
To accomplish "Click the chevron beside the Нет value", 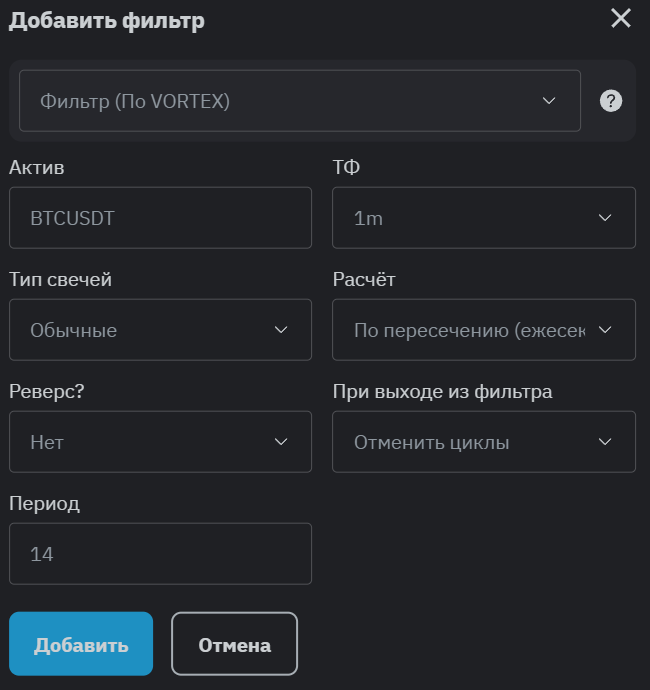I will [x=281, y=442].
